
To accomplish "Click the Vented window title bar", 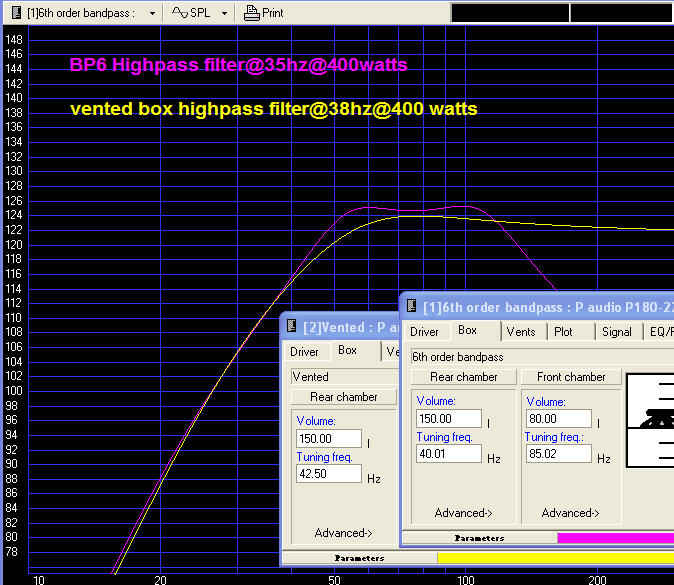I will pyautogui.click(x=340, y=327).
